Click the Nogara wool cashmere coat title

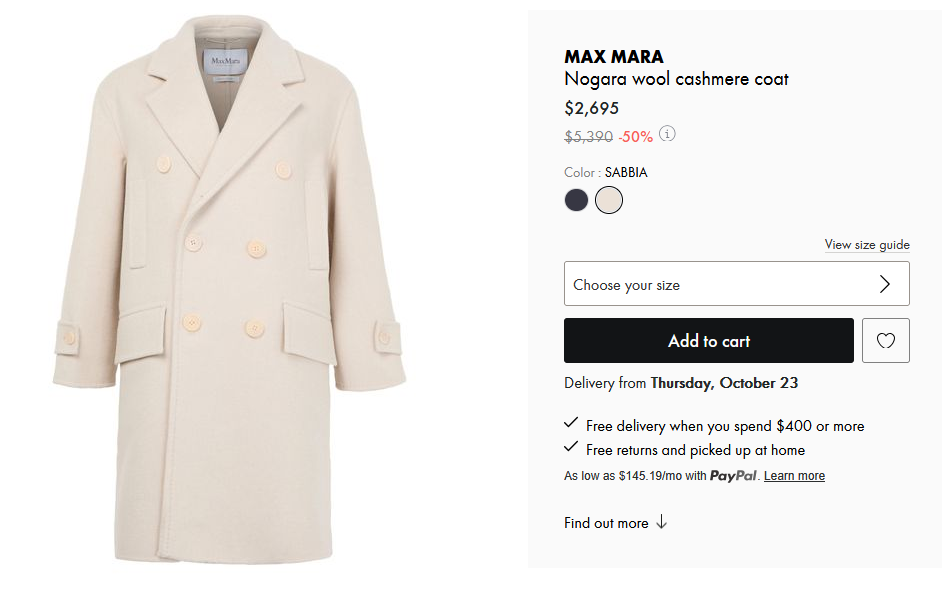(x=676, y=79)
